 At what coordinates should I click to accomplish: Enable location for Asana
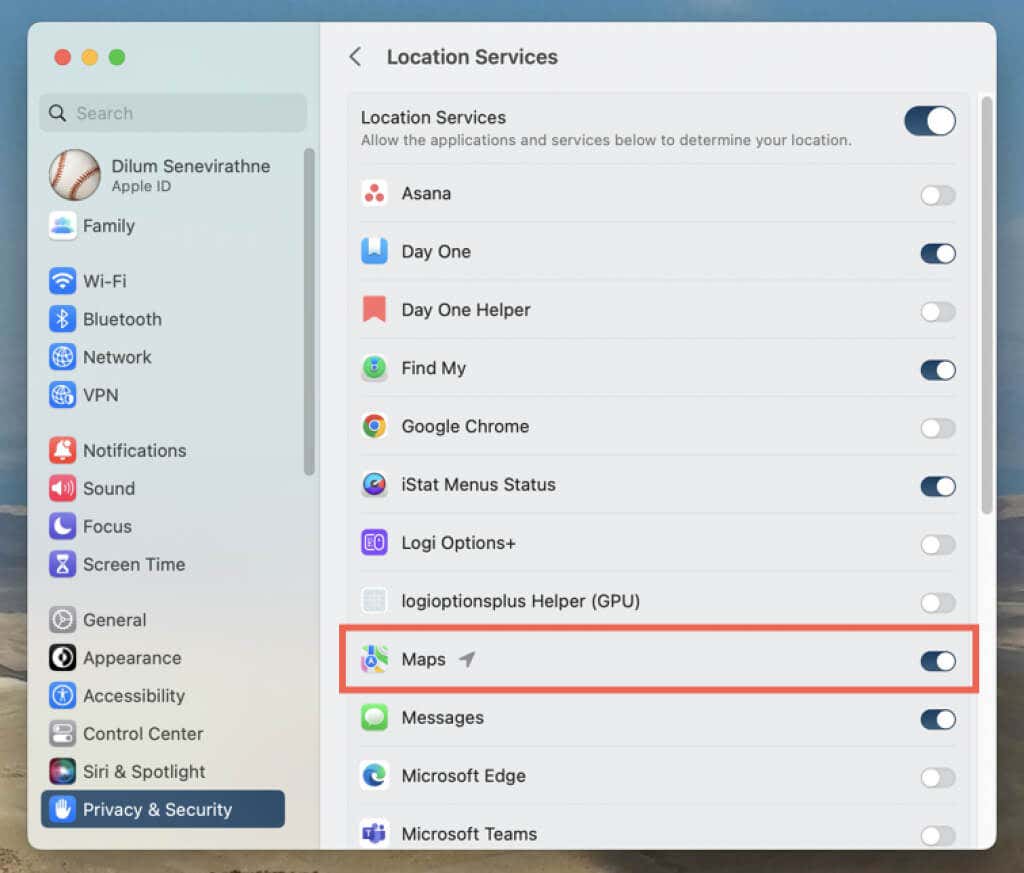click(x=938, y=195)
